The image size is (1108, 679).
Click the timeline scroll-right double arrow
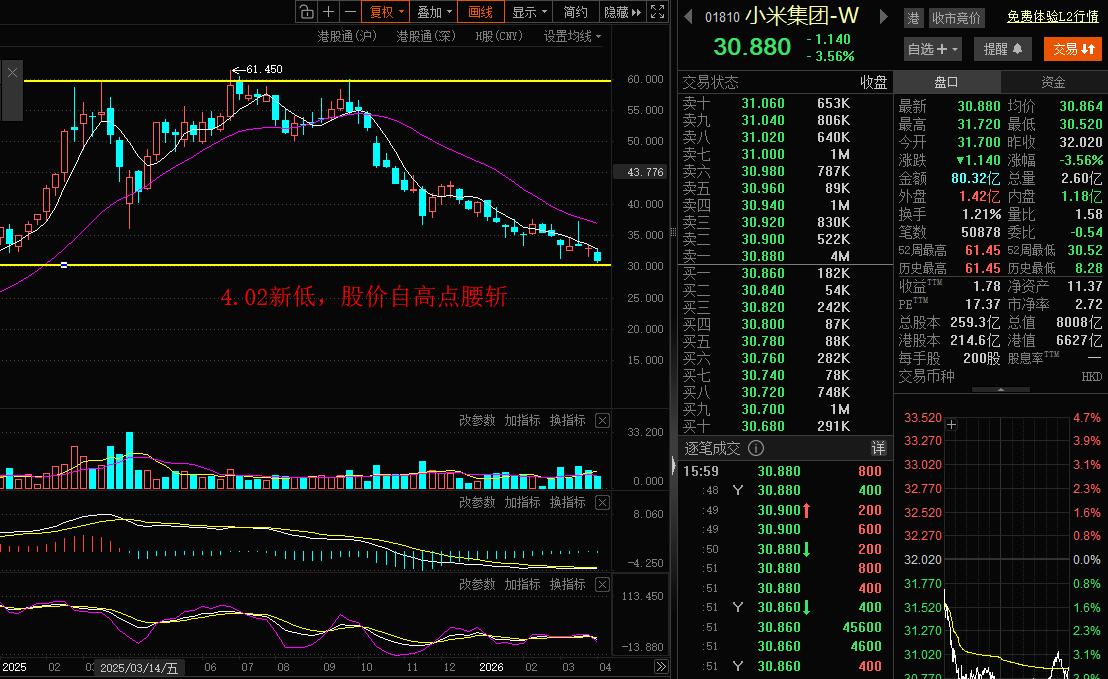[x=661, y=666]
